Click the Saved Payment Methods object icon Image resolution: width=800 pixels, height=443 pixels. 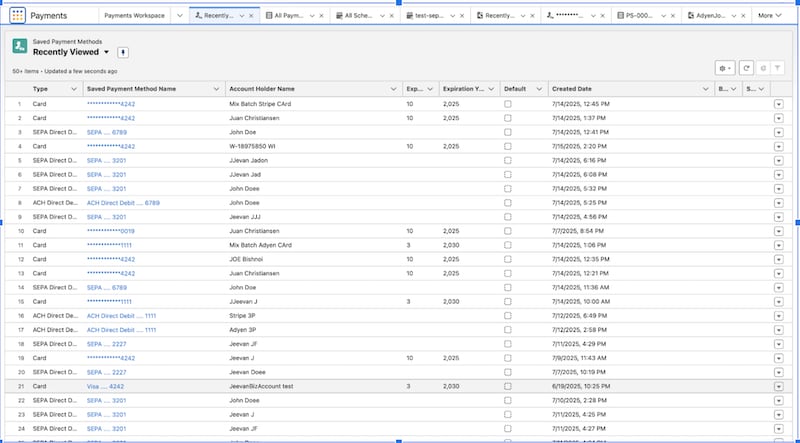19,45
